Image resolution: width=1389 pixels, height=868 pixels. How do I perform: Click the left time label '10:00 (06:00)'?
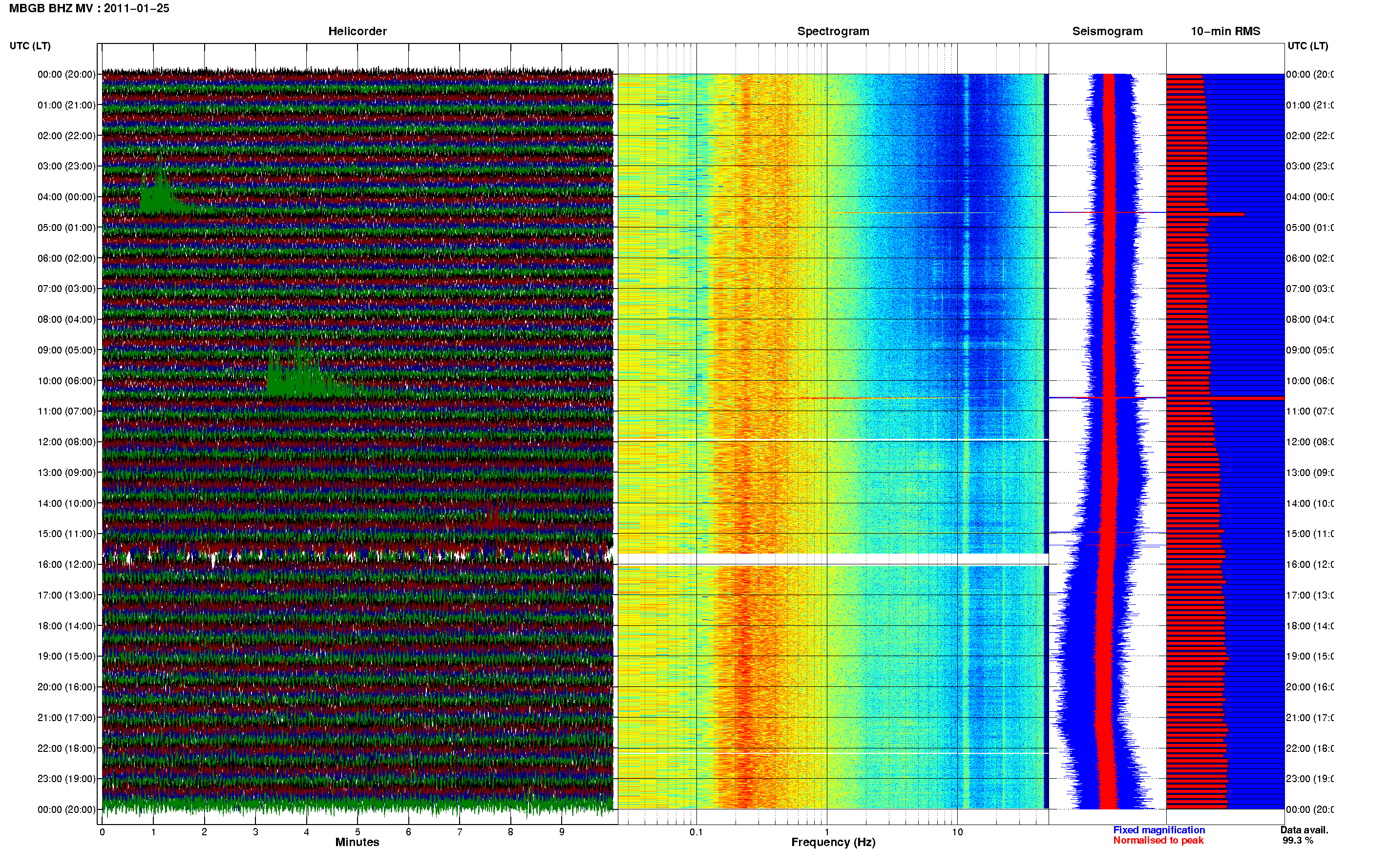[66, 381]
